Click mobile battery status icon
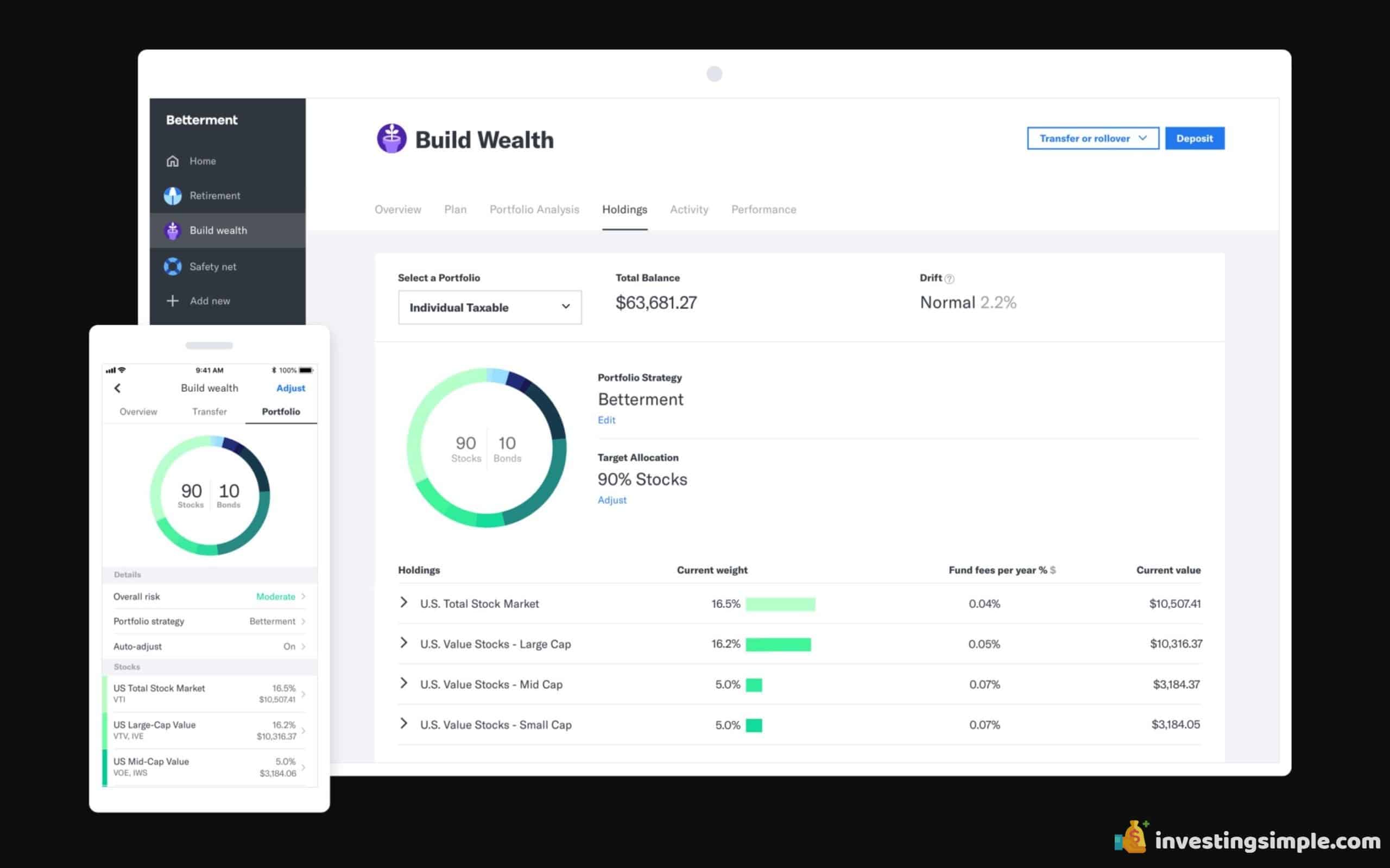The height and width of the screenshot is (868, 1390). [306, 370]
